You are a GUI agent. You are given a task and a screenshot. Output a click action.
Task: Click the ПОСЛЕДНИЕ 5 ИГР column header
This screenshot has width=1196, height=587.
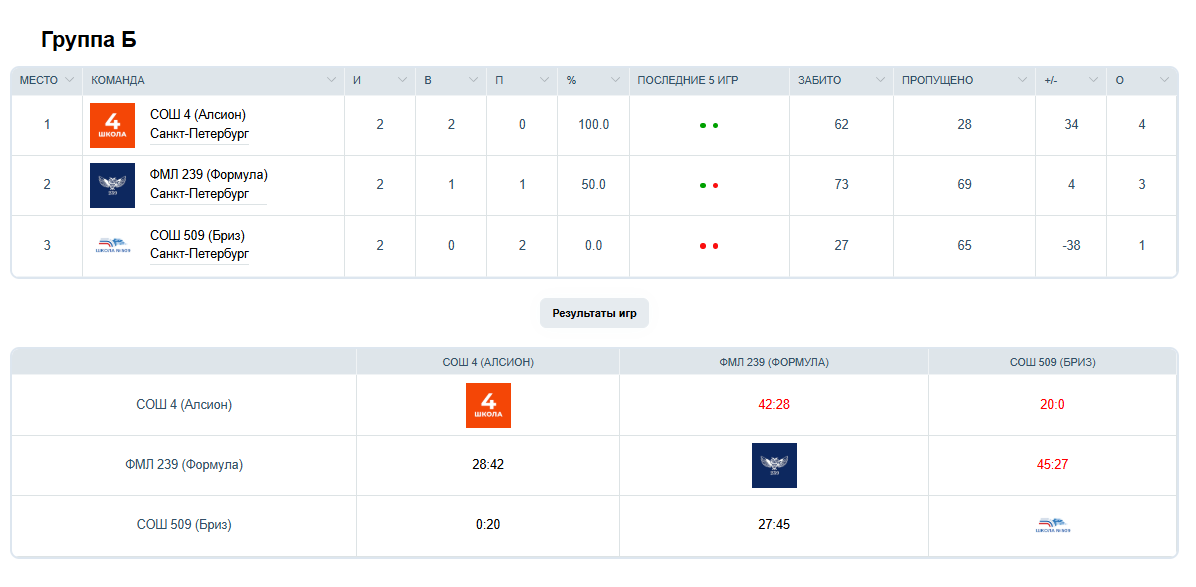(x=688, y=80)
